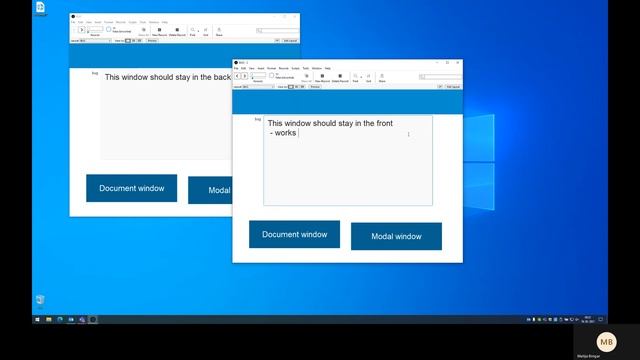Click New Record icon in back window
640x360 pixels.
coord(160,31)
